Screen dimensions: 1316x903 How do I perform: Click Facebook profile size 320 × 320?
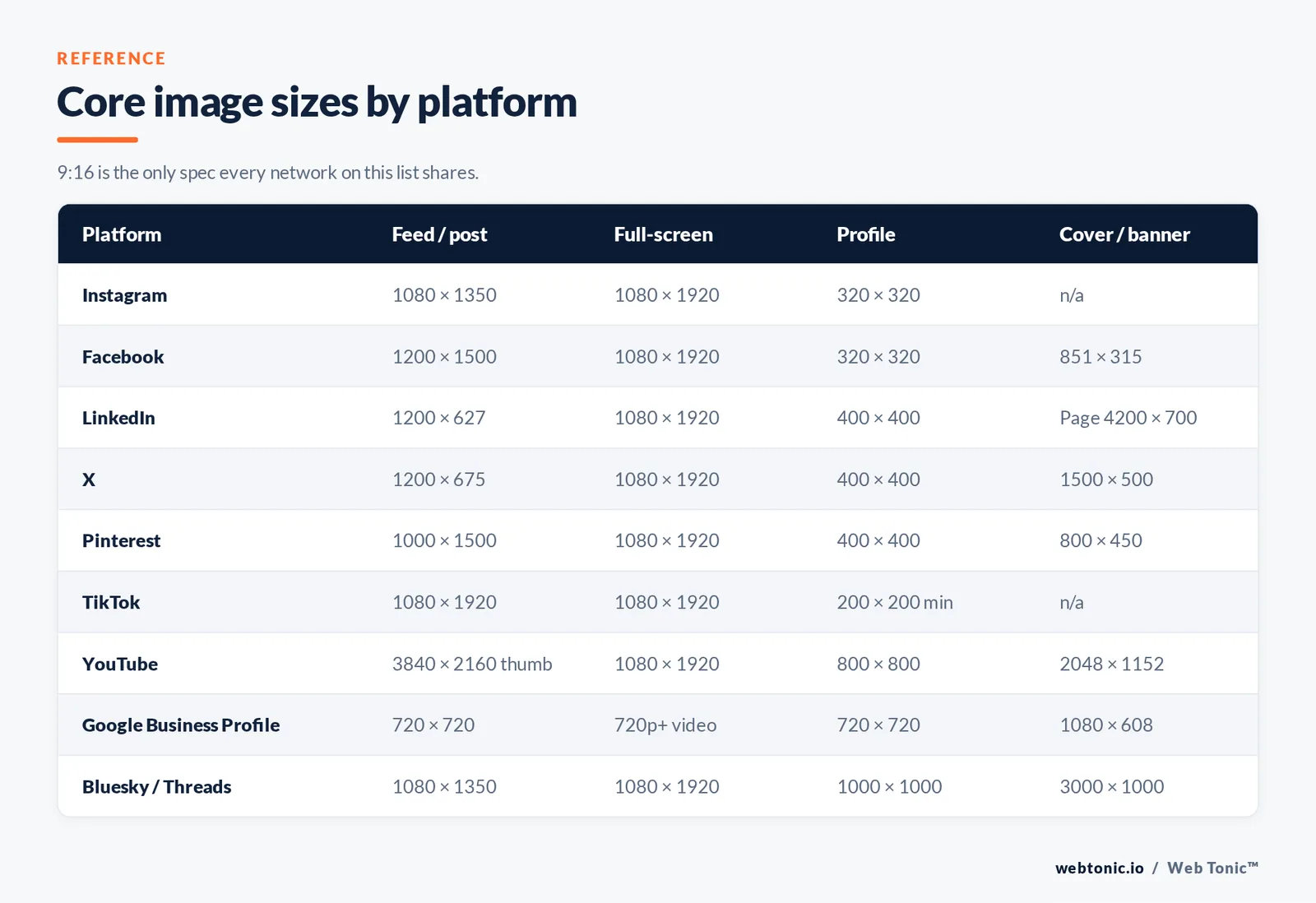click(x=878, y=357)
